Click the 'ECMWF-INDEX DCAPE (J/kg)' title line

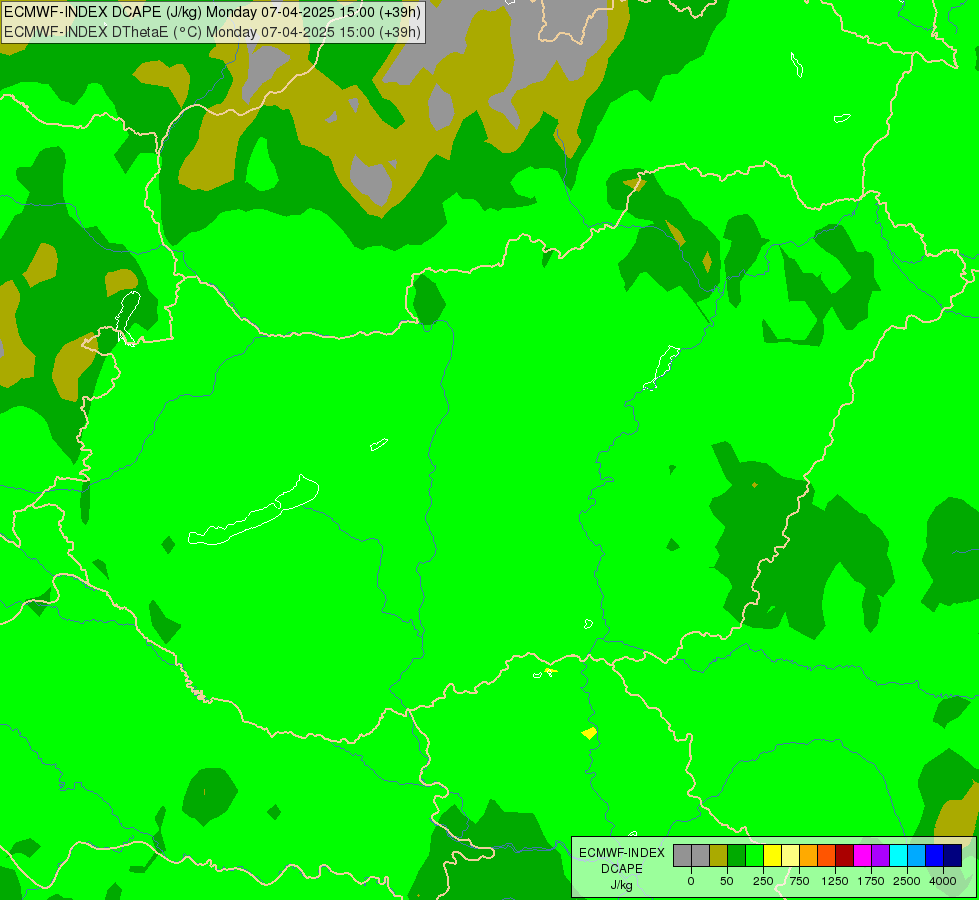coord(212,12)
